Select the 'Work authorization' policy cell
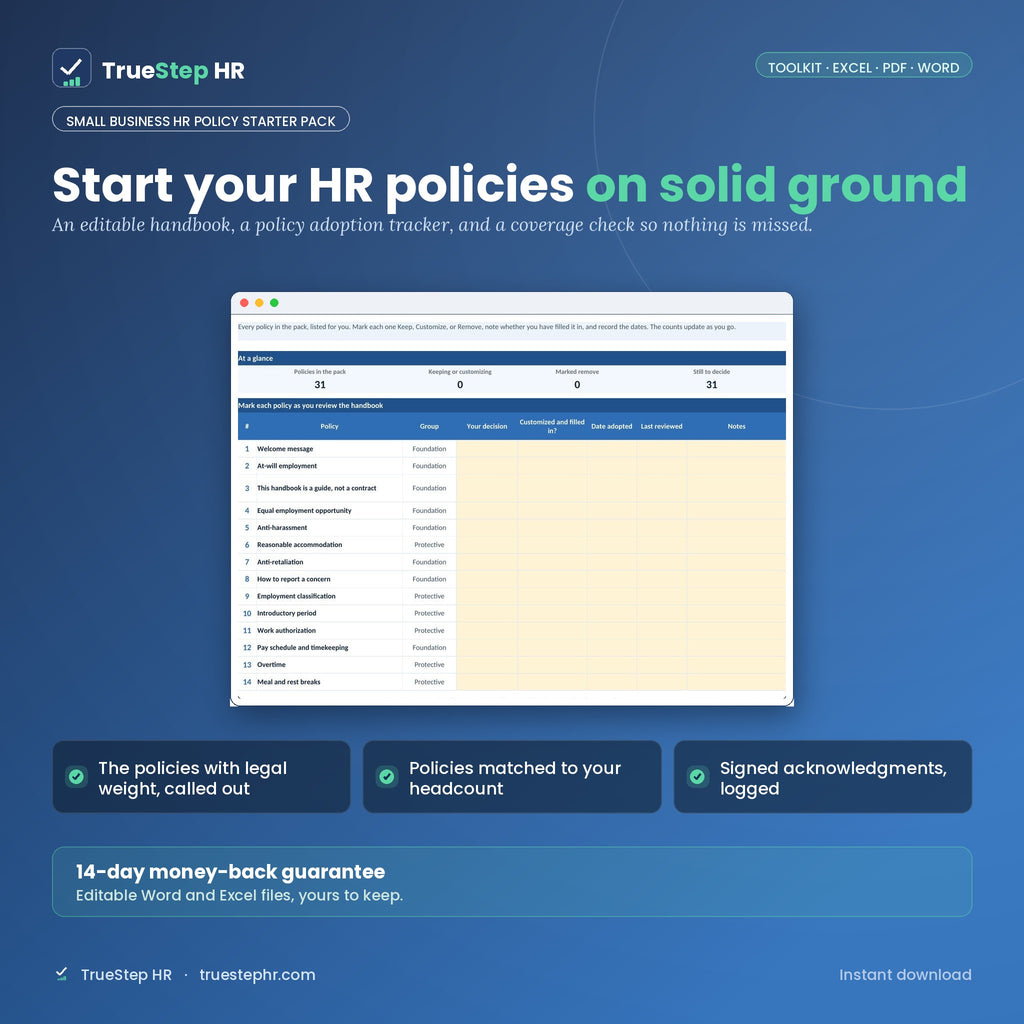Screen dimensions: 1024x1024 coord(329,630)
